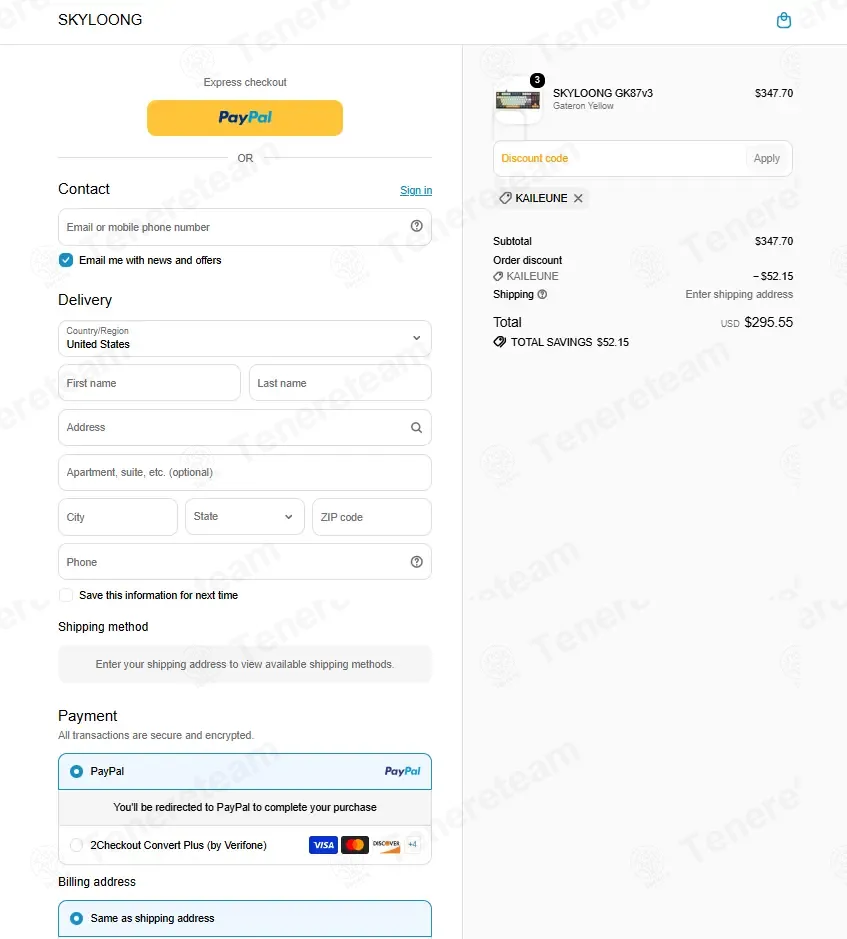Viewport: 847px width, 939px height.
Task: Click the PayPal express checkout button
Action: (x=244, y=117)
